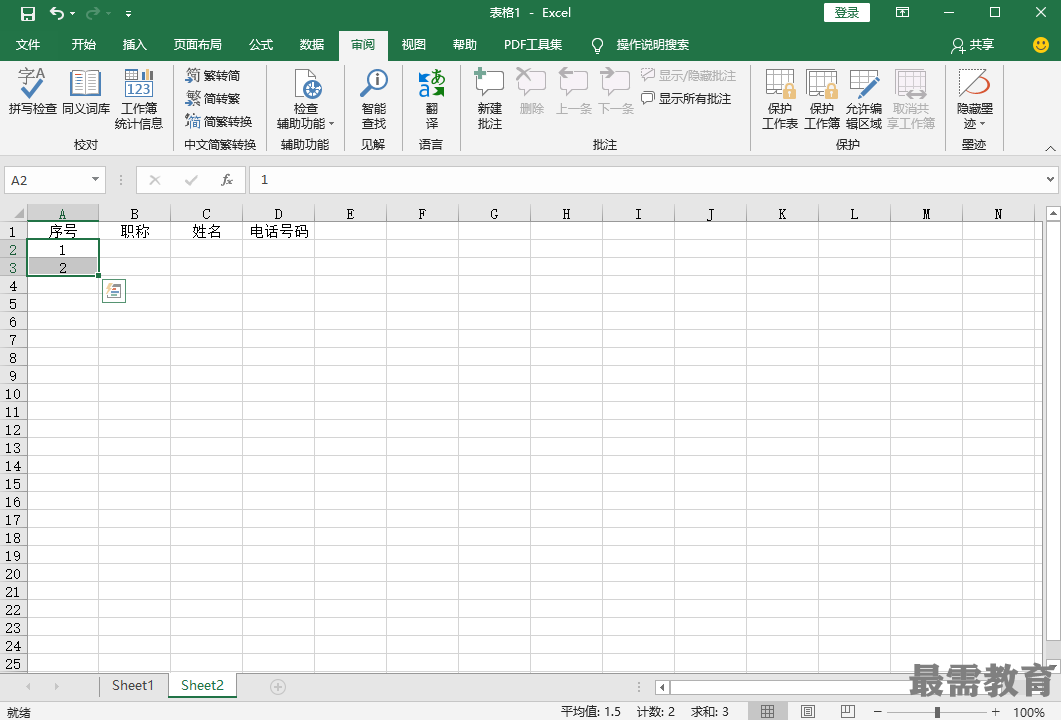
Task: Open the PDF工具集 tab
Action: 533,45
